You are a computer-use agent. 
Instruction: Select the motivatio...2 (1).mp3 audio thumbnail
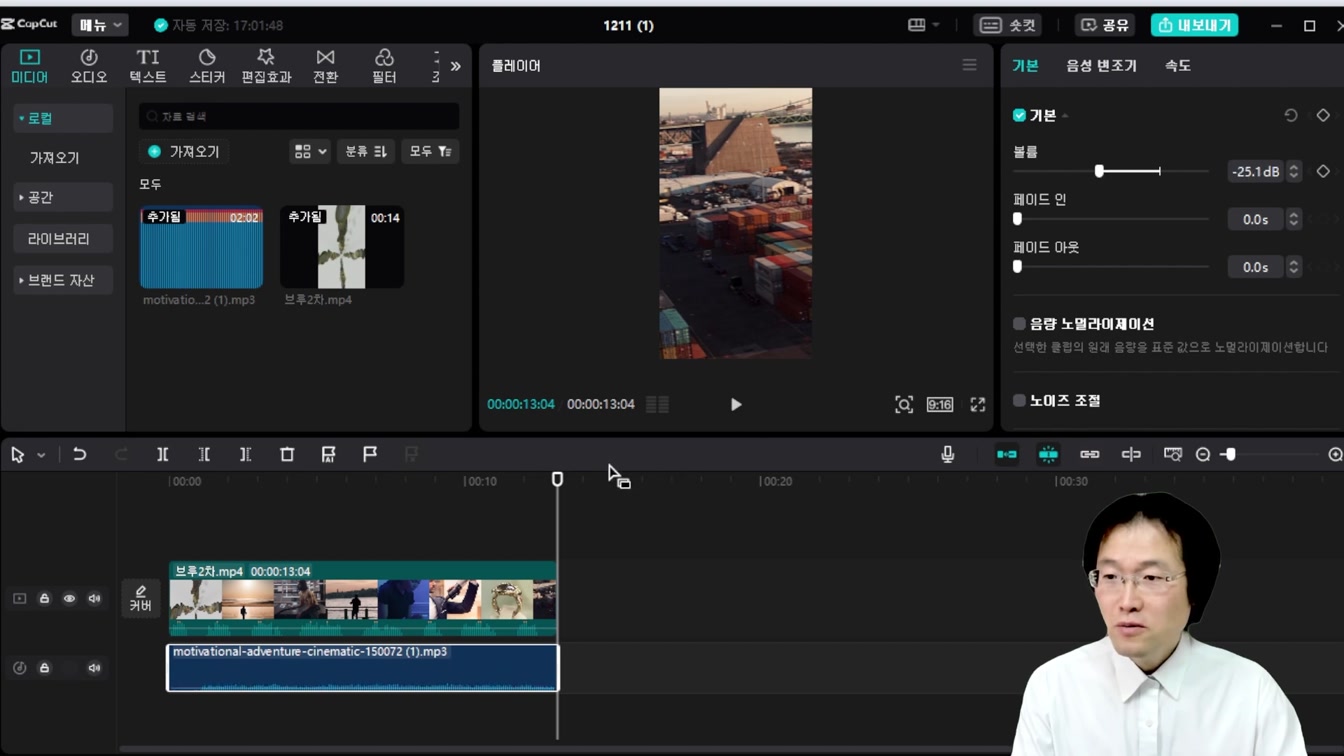pyautogui.click(x=201, y=248)
